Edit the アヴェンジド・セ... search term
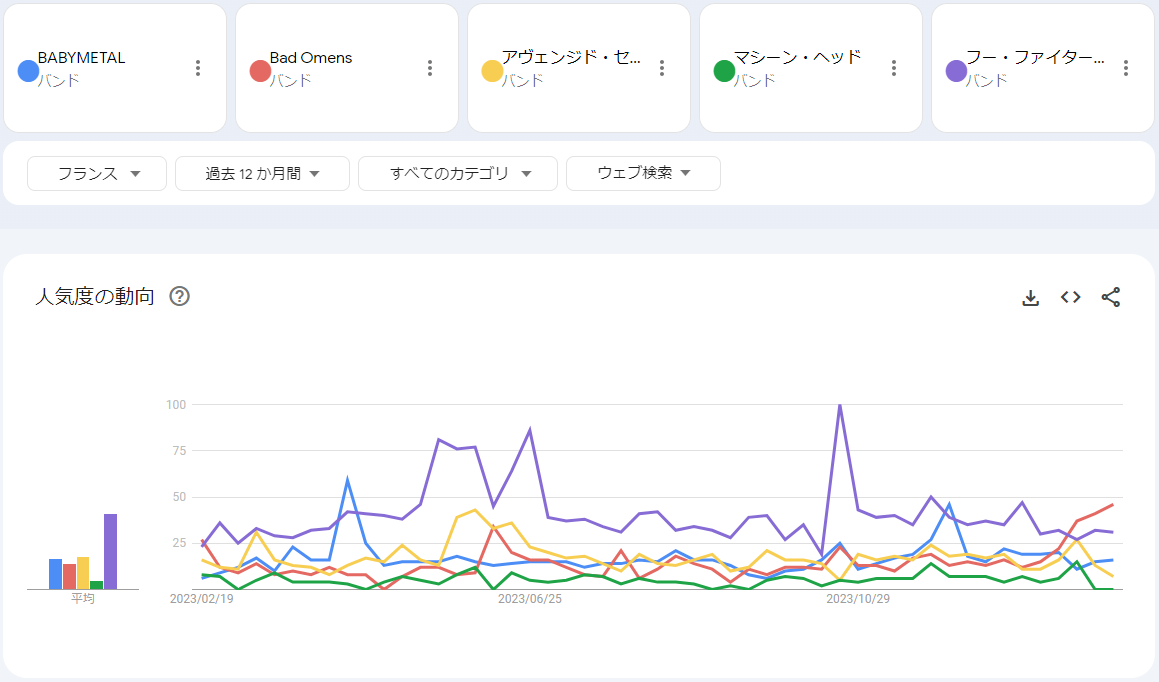Screen dimensions: 1159x682 click(x=571, y=58)
